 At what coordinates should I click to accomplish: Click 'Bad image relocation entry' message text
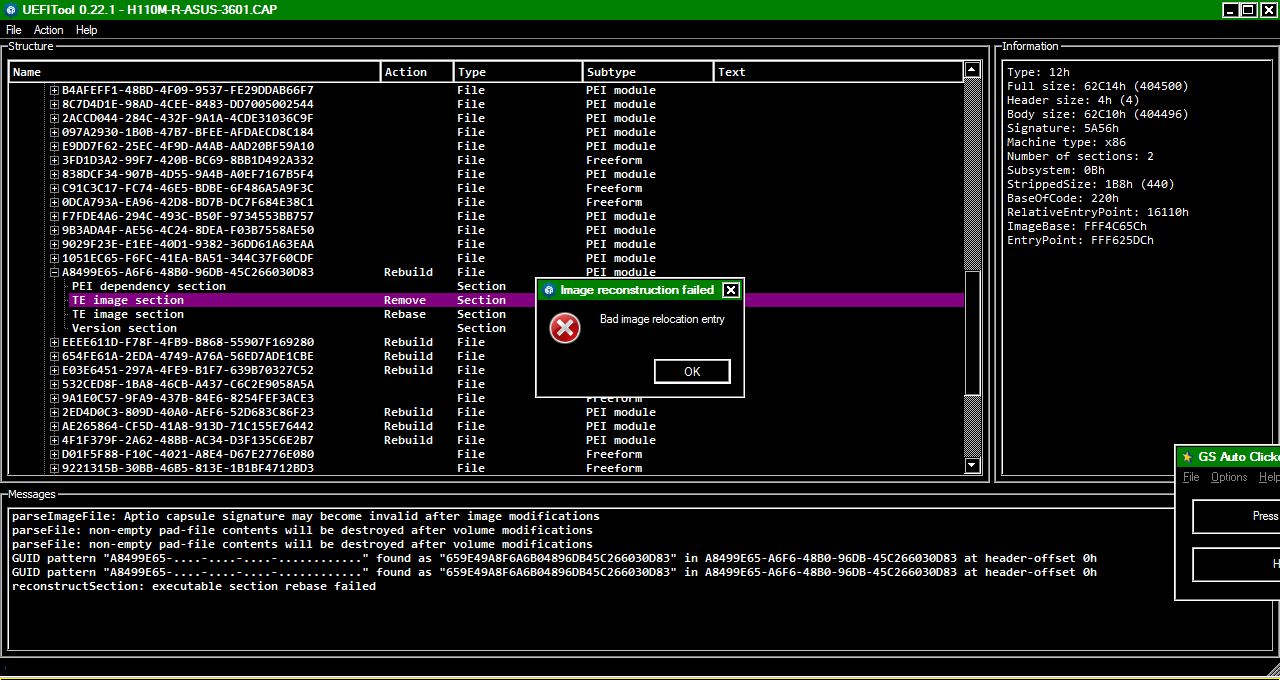(x=662, y=319)
